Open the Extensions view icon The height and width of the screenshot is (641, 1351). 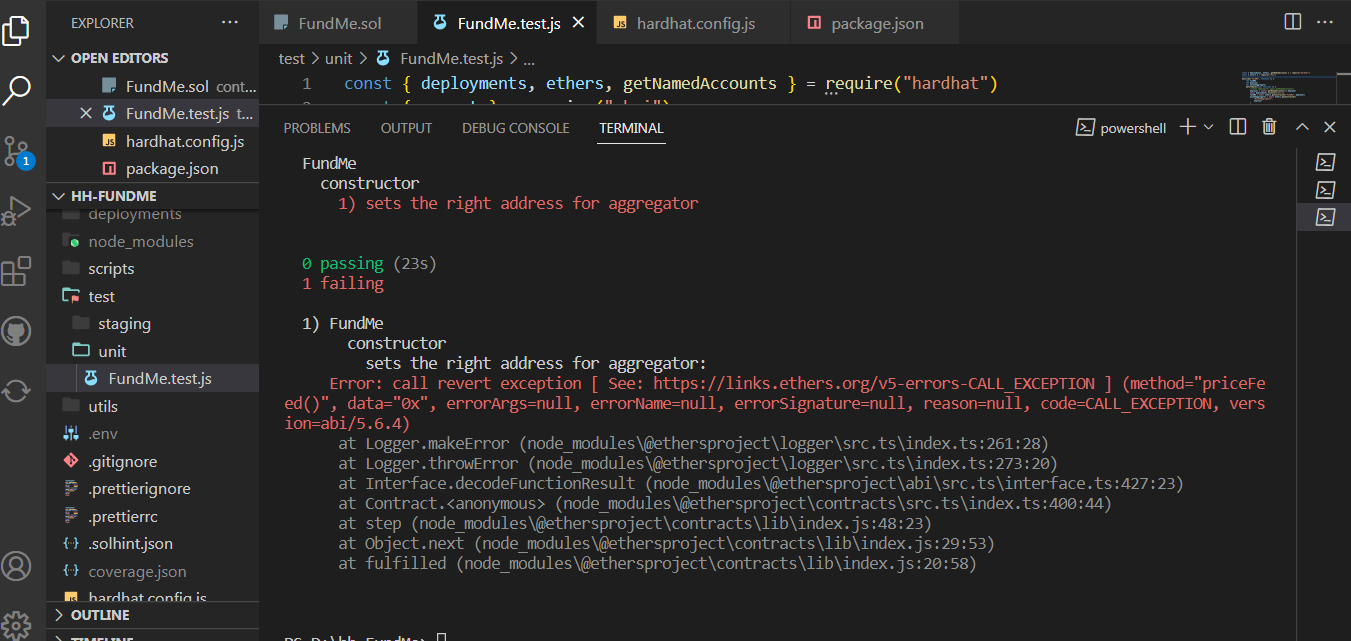pyautogui.click(x=17, y=272)
